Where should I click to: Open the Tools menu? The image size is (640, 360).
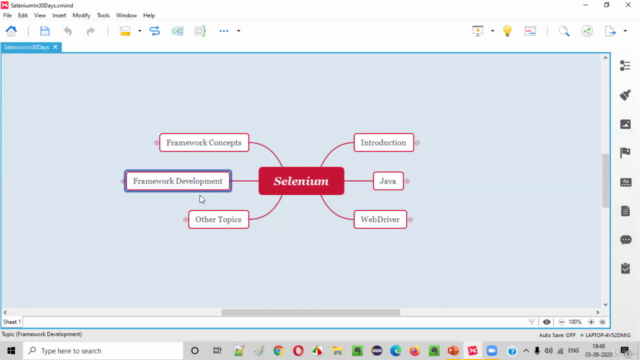103,16
